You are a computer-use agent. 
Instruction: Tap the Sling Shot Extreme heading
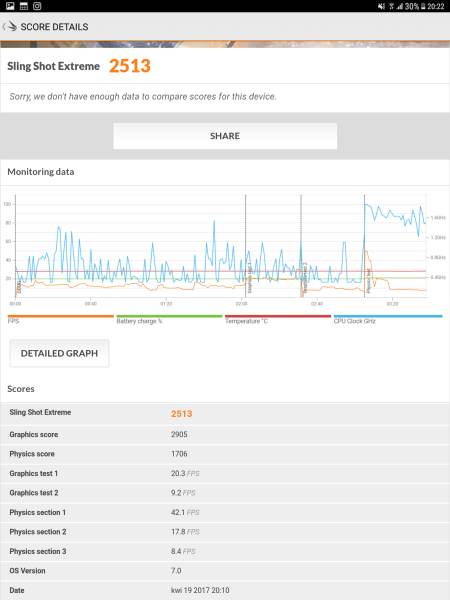pos(54,66)
